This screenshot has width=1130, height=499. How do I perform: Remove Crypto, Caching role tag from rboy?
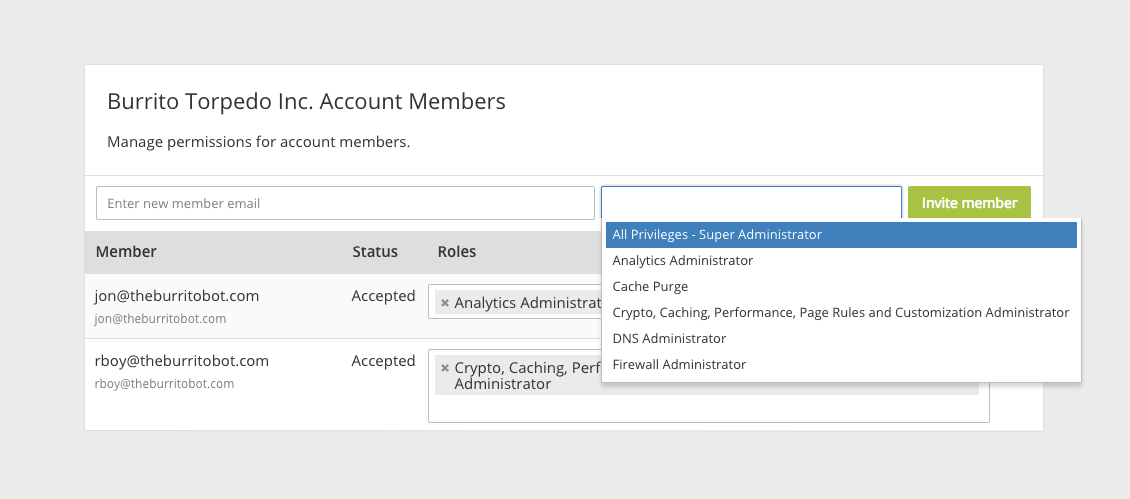pos(445,368)
